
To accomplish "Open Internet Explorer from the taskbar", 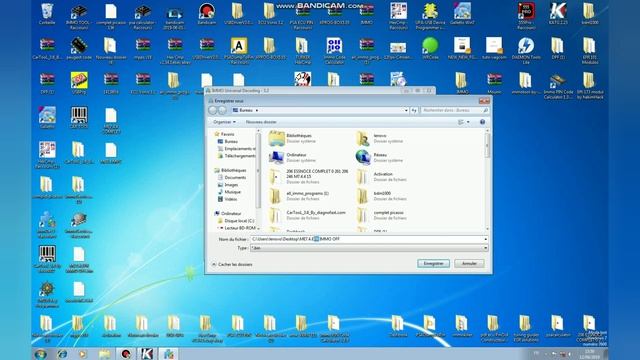I will click(x=62, y=354).
